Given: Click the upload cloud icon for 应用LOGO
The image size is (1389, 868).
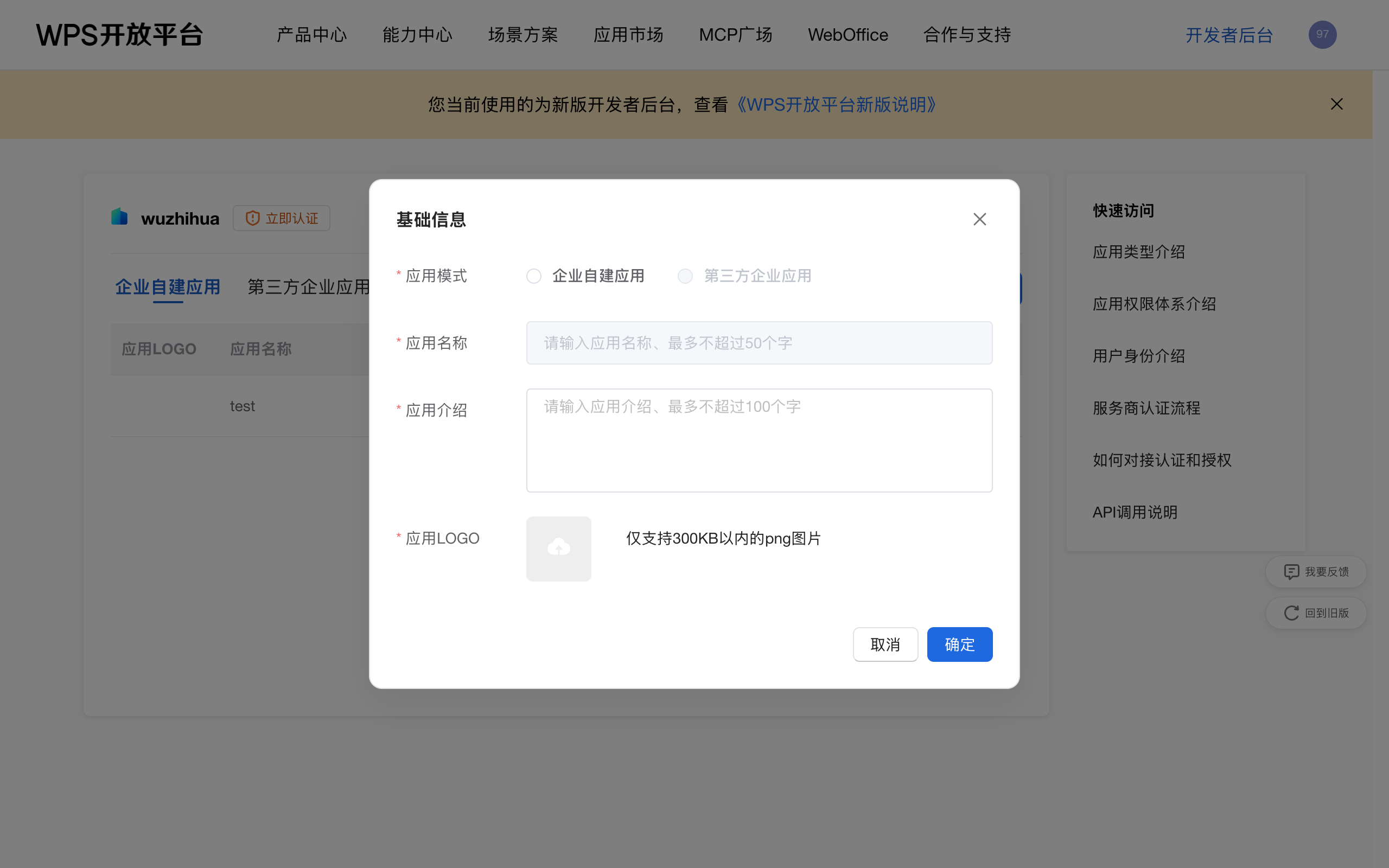Looking at the screenshot, I should [x=558, y=548].
